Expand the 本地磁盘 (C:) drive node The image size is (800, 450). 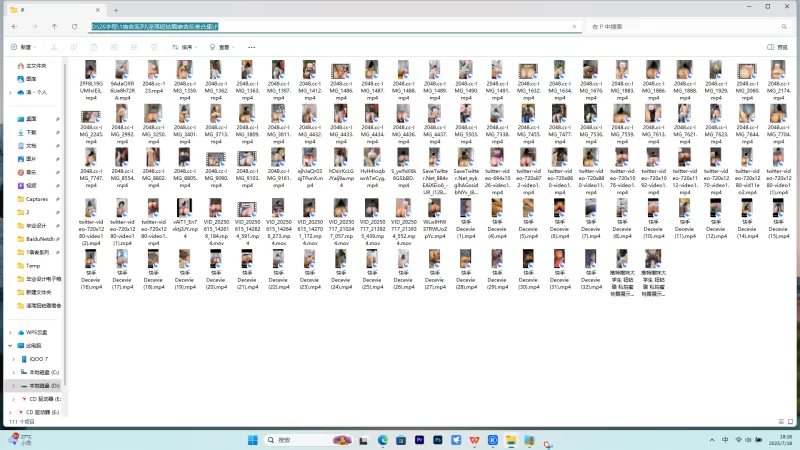point(14,372)
